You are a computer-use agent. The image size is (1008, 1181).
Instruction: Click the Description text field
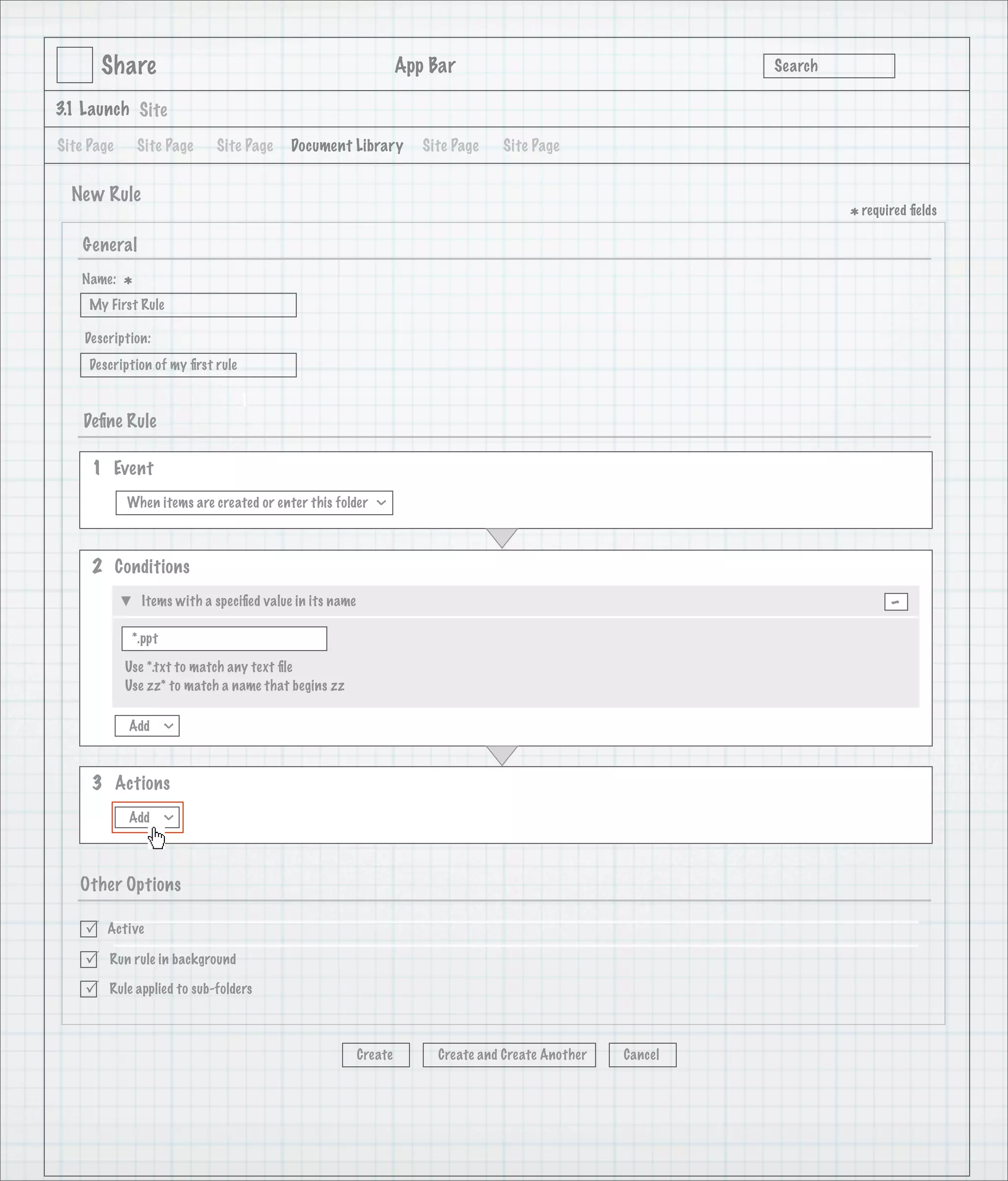tap(188, 365)
